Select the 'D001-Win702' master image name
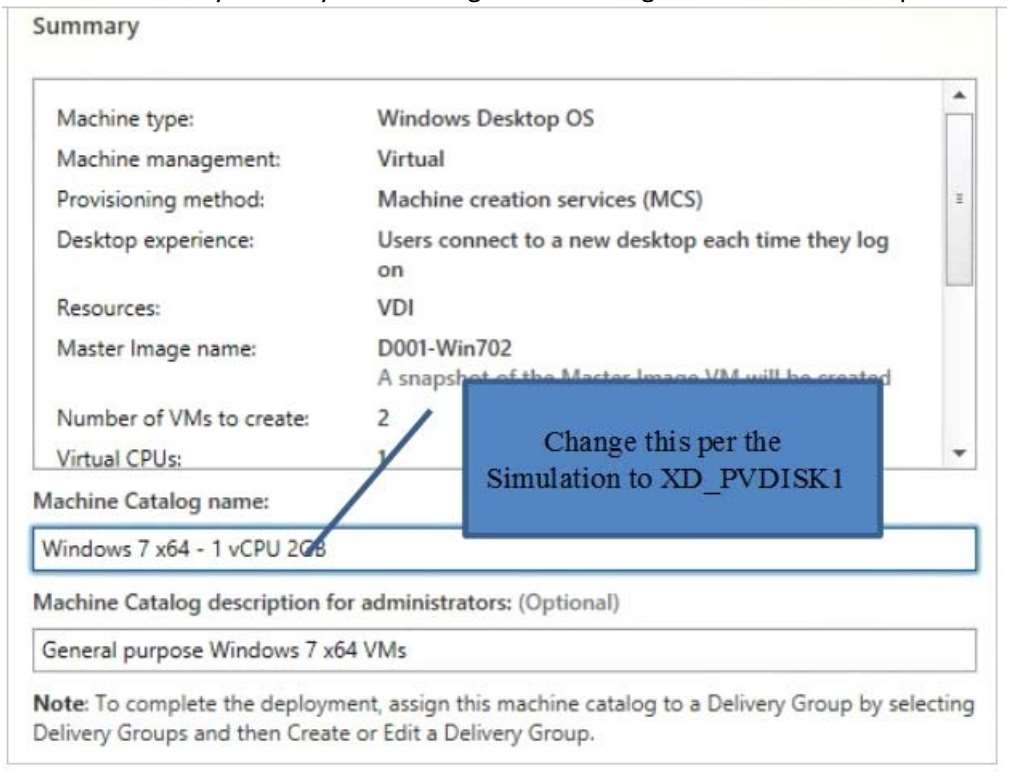The image size is (1018, 774). click(x=445, y=348)
